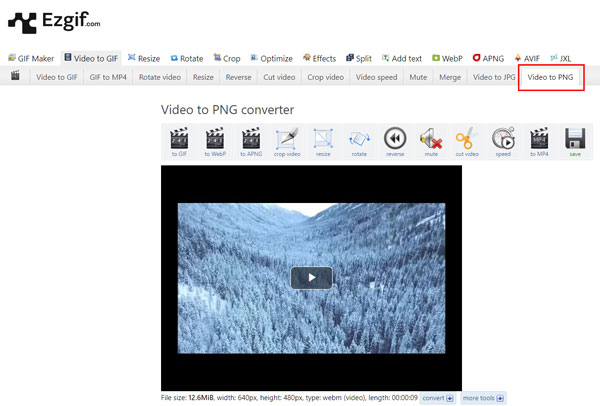Click the file size 12.6MiB text
600x406 pixels.
[x=187, y=398]
